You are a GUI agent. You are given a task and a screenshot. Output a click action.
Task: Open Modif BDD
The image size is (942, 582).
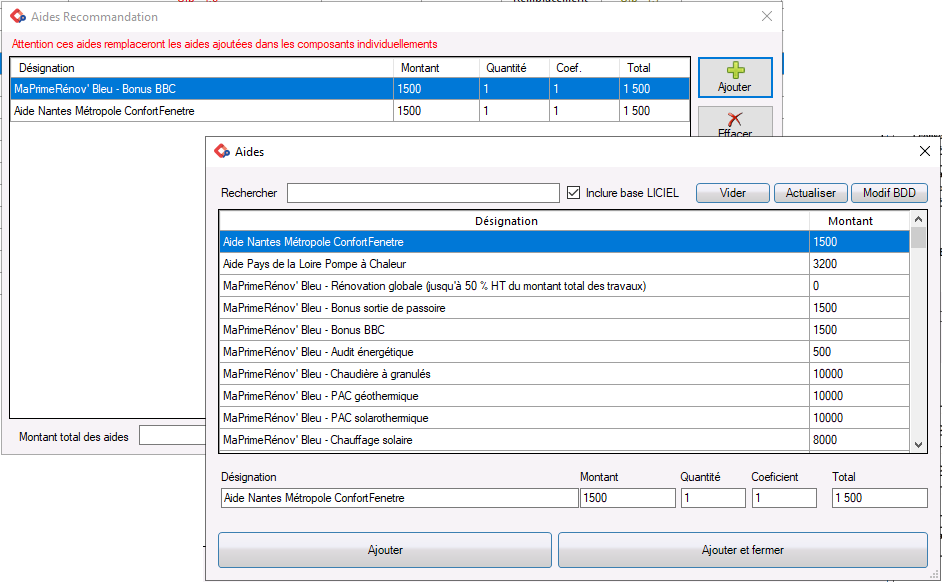(x=889, y=192)
